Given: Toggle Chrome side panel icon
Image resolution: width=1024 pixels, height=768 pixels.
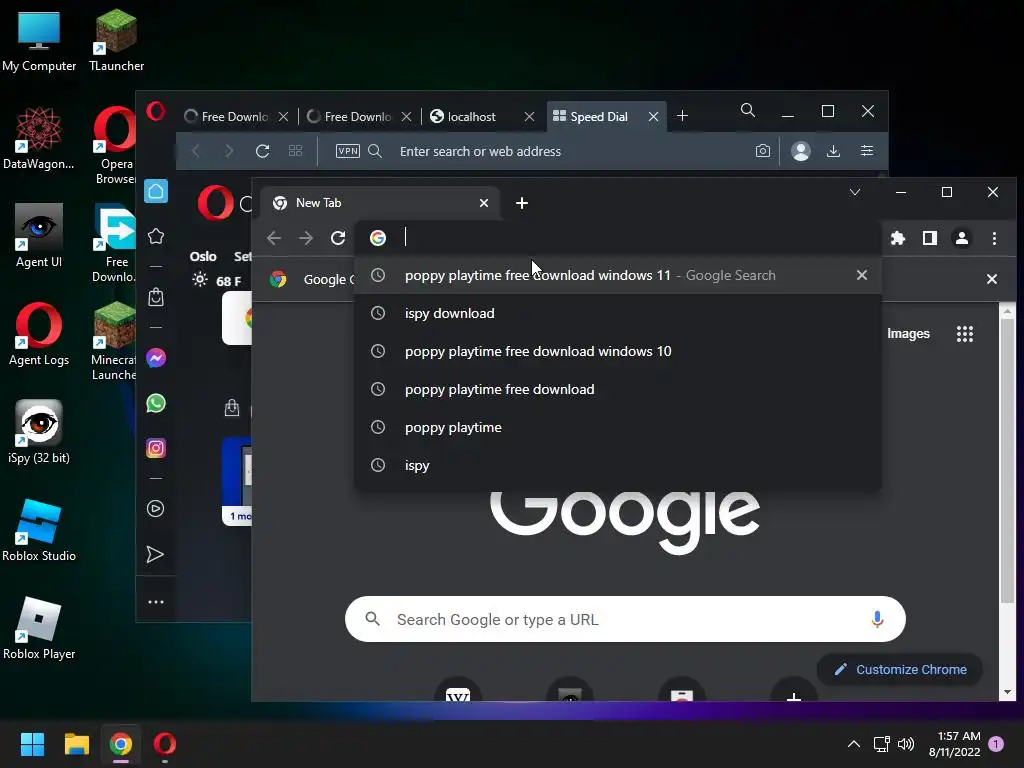Looking at the screenshot, I should click(929, 238).
